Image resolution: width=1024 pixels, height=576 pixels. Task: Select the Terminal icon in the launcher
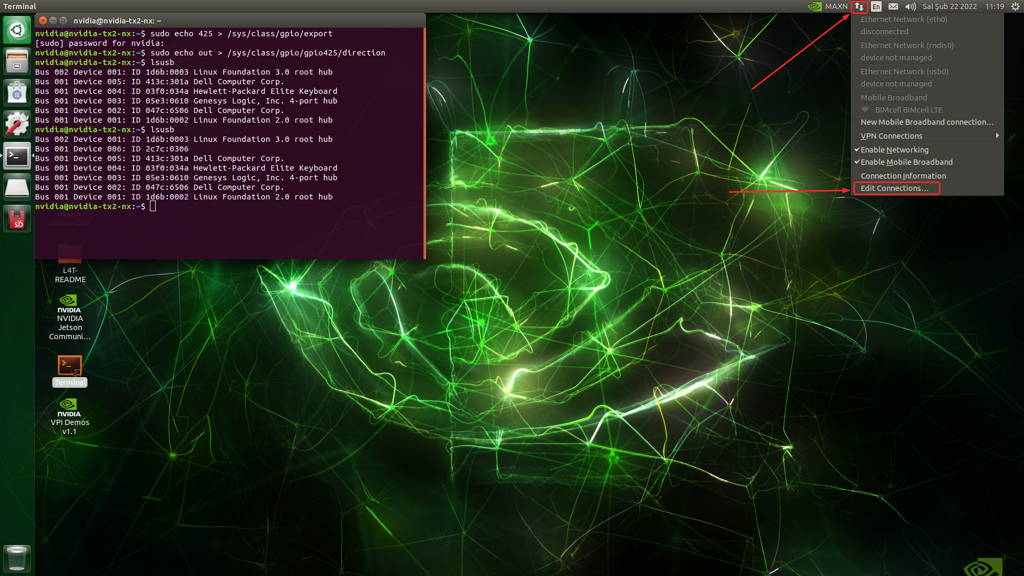[17, 156]
